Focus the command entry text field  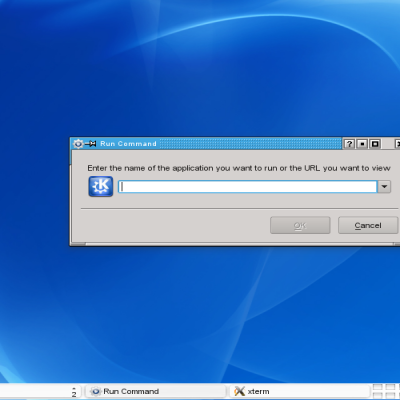[x=248, y=187]
